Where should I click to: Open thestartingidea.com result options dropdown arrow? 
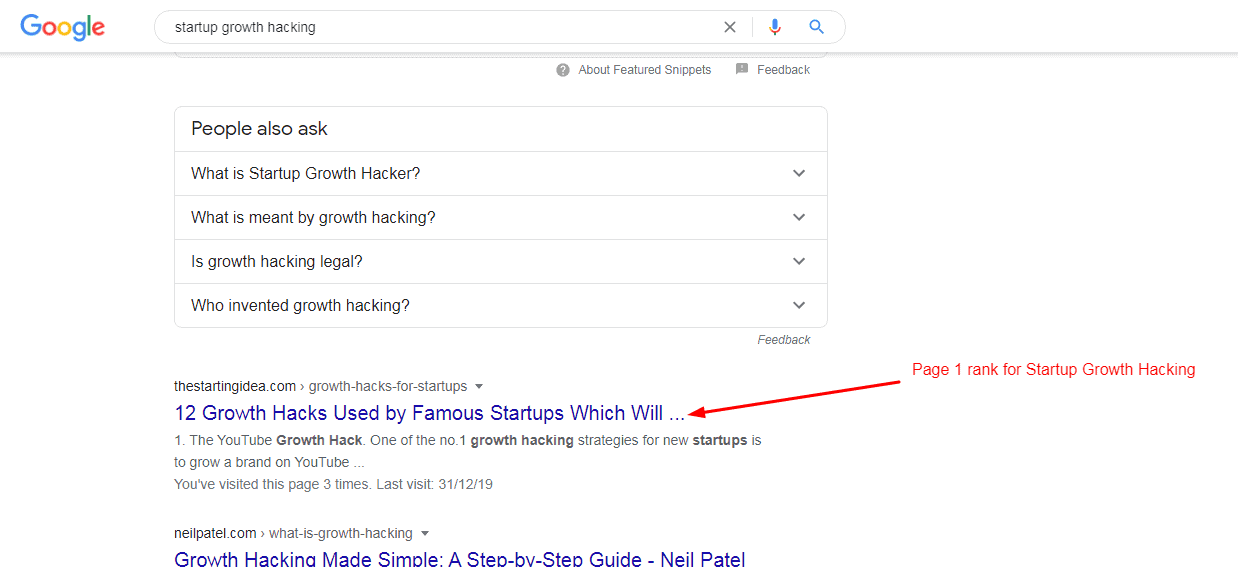pos(479,386)
